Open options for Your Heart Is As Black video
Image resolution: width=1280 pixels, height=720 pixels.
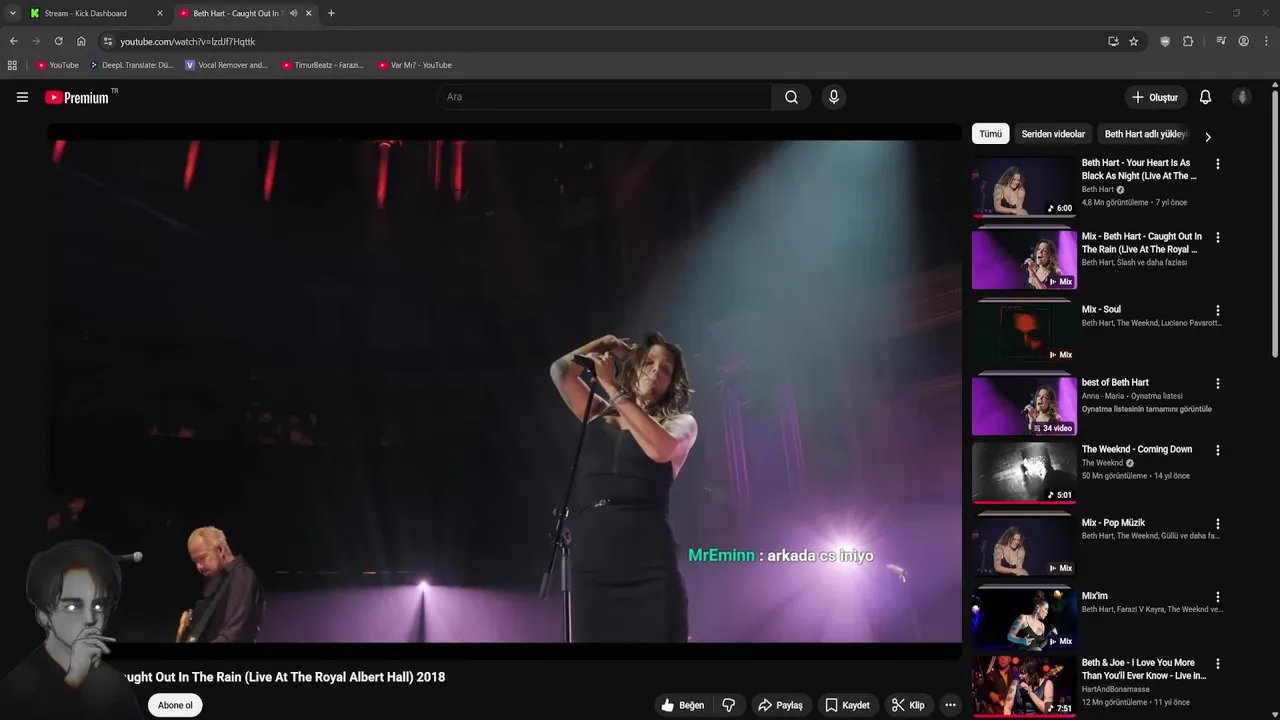(1217, 164)
